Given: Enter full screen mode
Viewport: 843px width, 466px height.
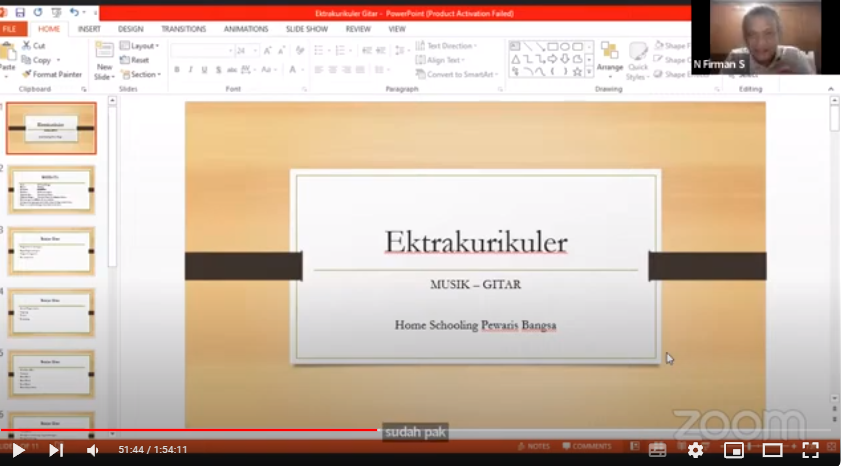Looking at the screenshot, I should point(811,450).
